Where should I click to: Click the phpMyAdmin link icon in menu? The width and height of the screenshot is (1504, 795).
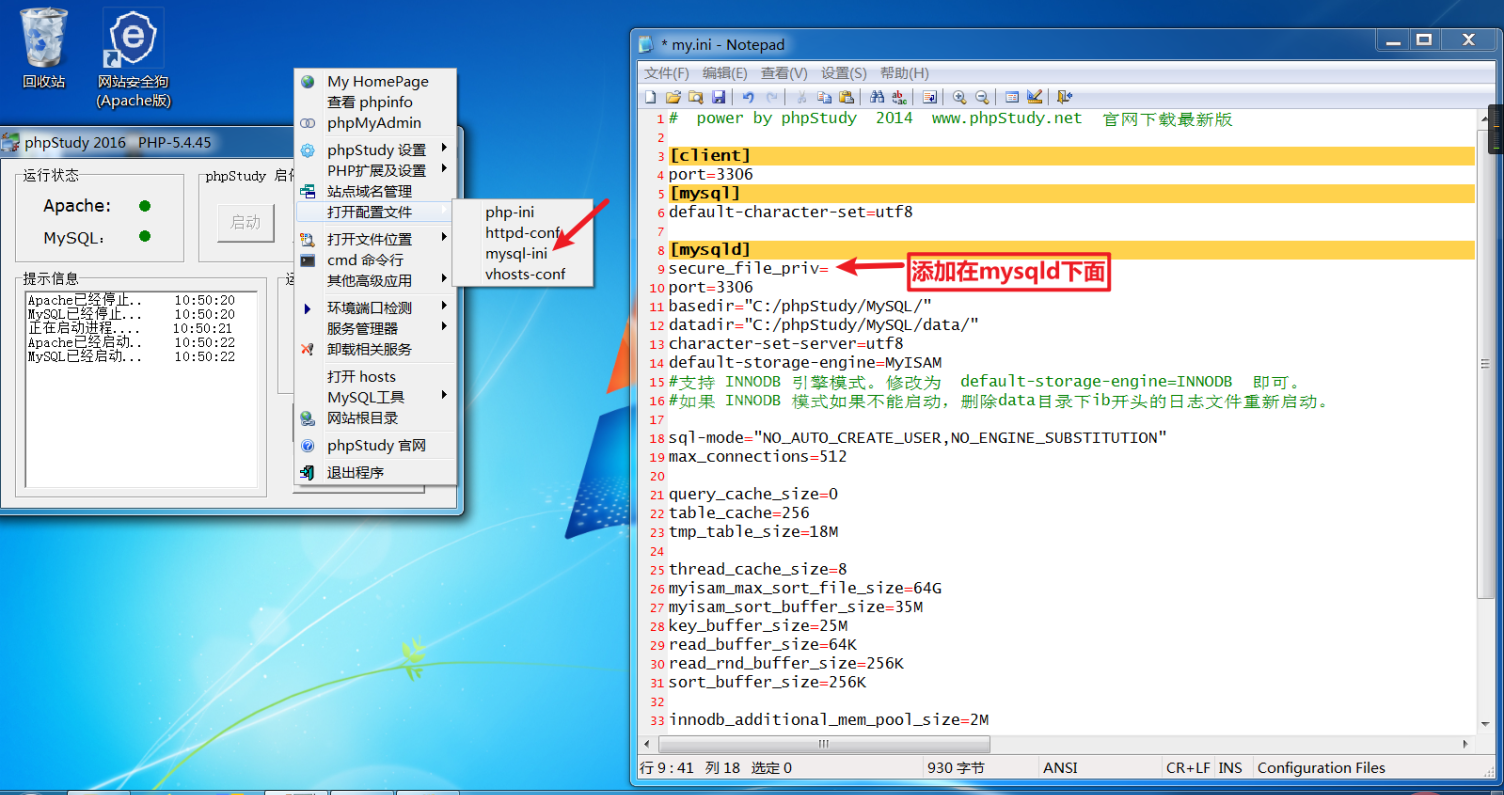point(308,123)
